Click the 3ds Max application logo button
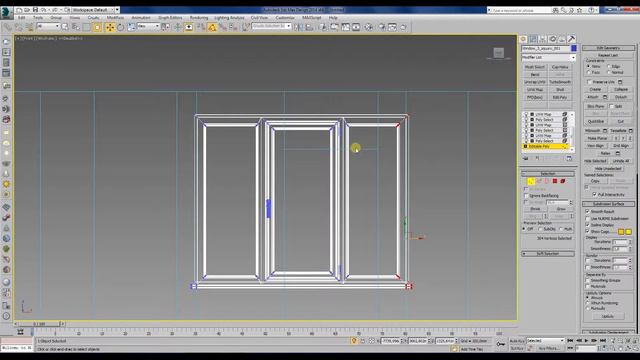 [x=7, y=13]
